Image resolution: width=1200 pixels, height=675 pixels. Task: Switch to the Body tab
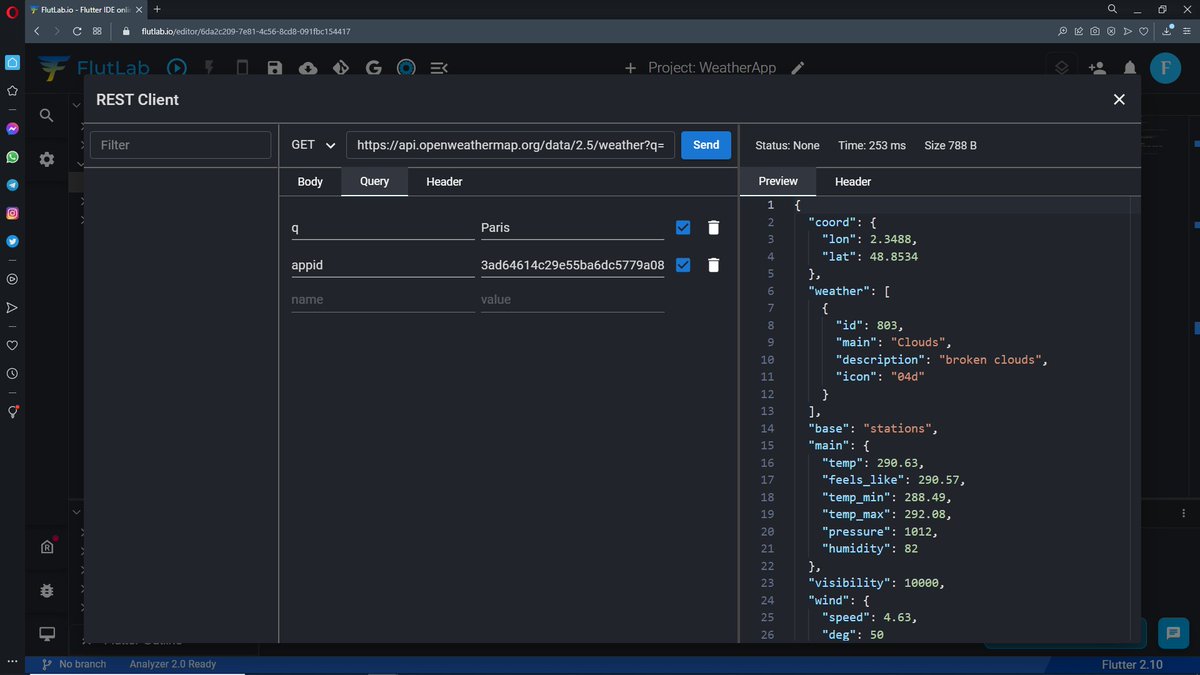point(310,181)
